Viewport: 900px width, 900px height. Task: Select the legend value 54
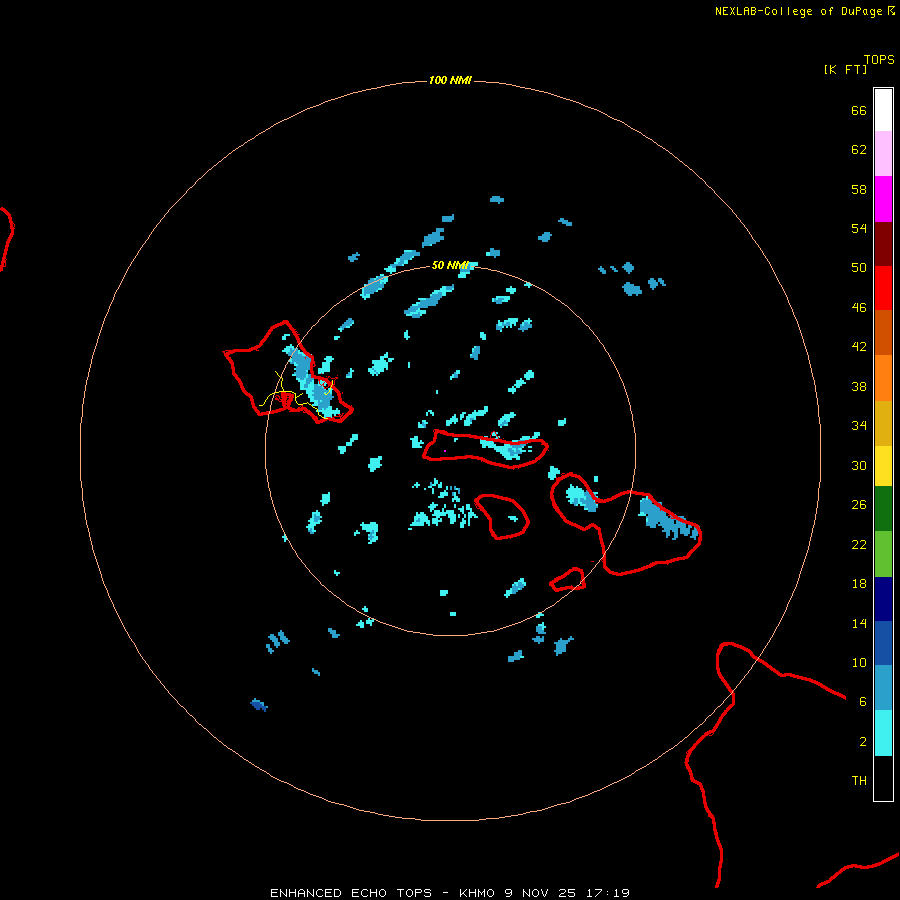click(x=859, y=228)
